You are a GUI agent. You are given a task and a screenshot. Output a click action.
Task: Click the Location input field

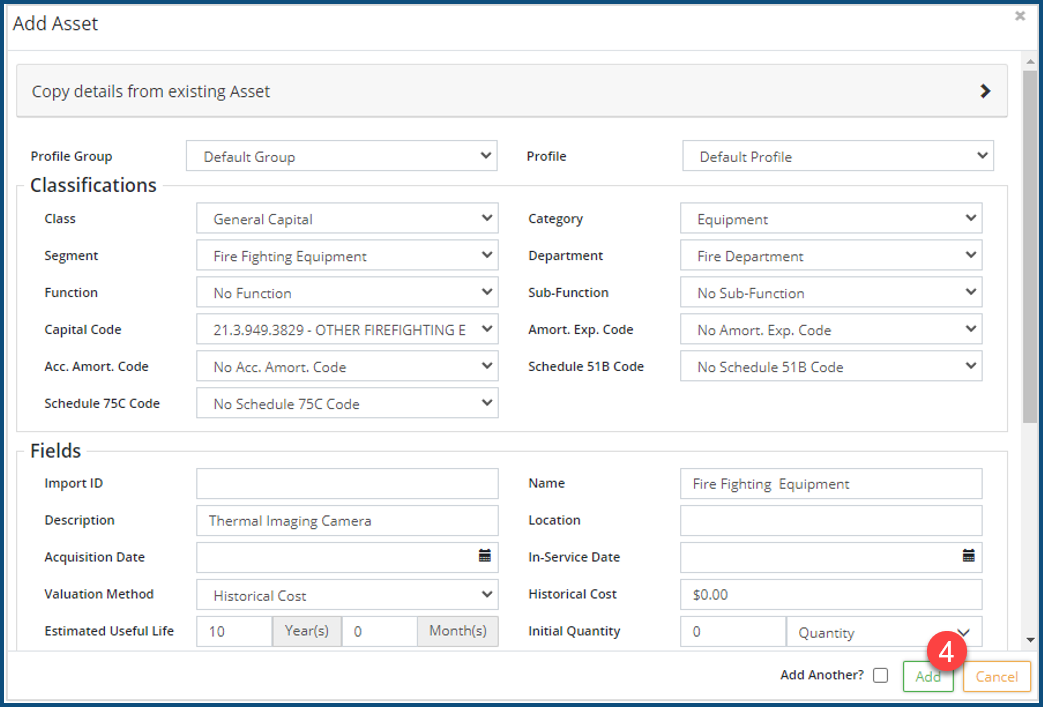tap(830, 521)
